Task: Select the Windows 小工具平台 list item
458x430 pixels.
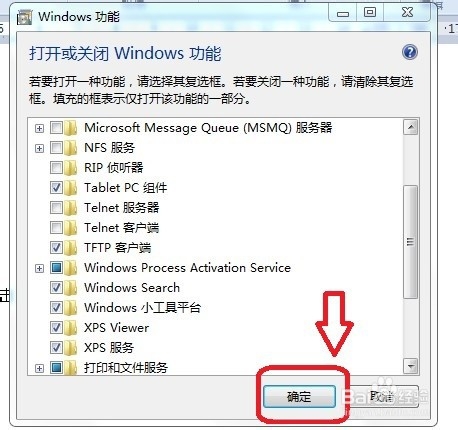Action: 142,308
